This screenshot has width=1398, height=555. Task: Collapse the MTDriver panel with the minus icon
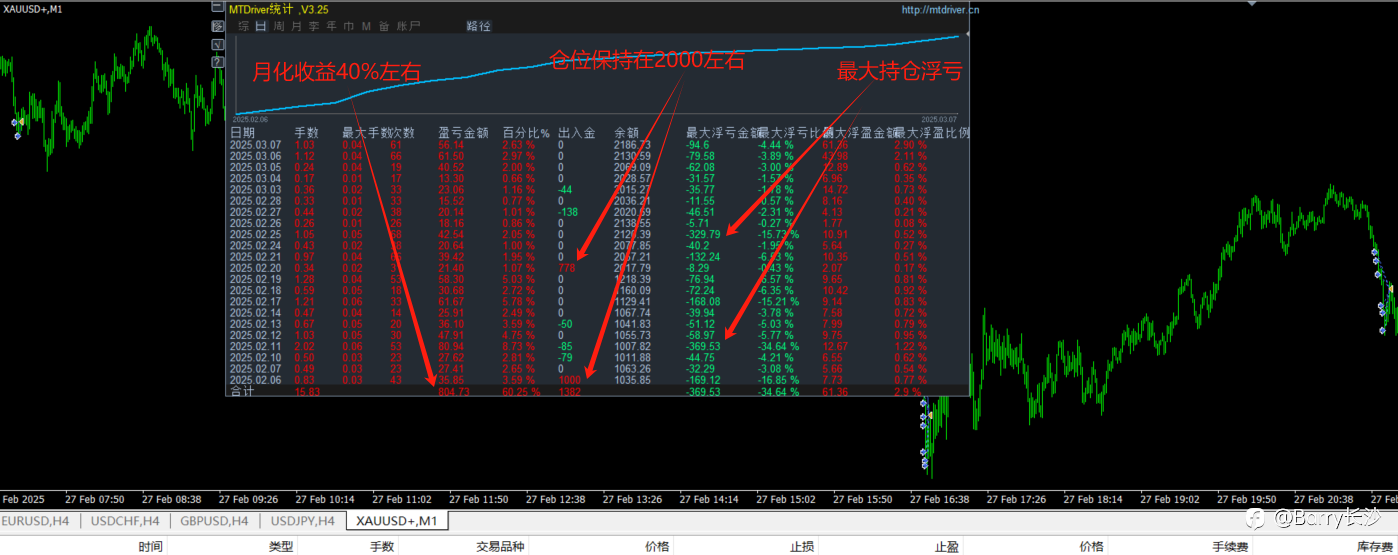click(218, 6)
